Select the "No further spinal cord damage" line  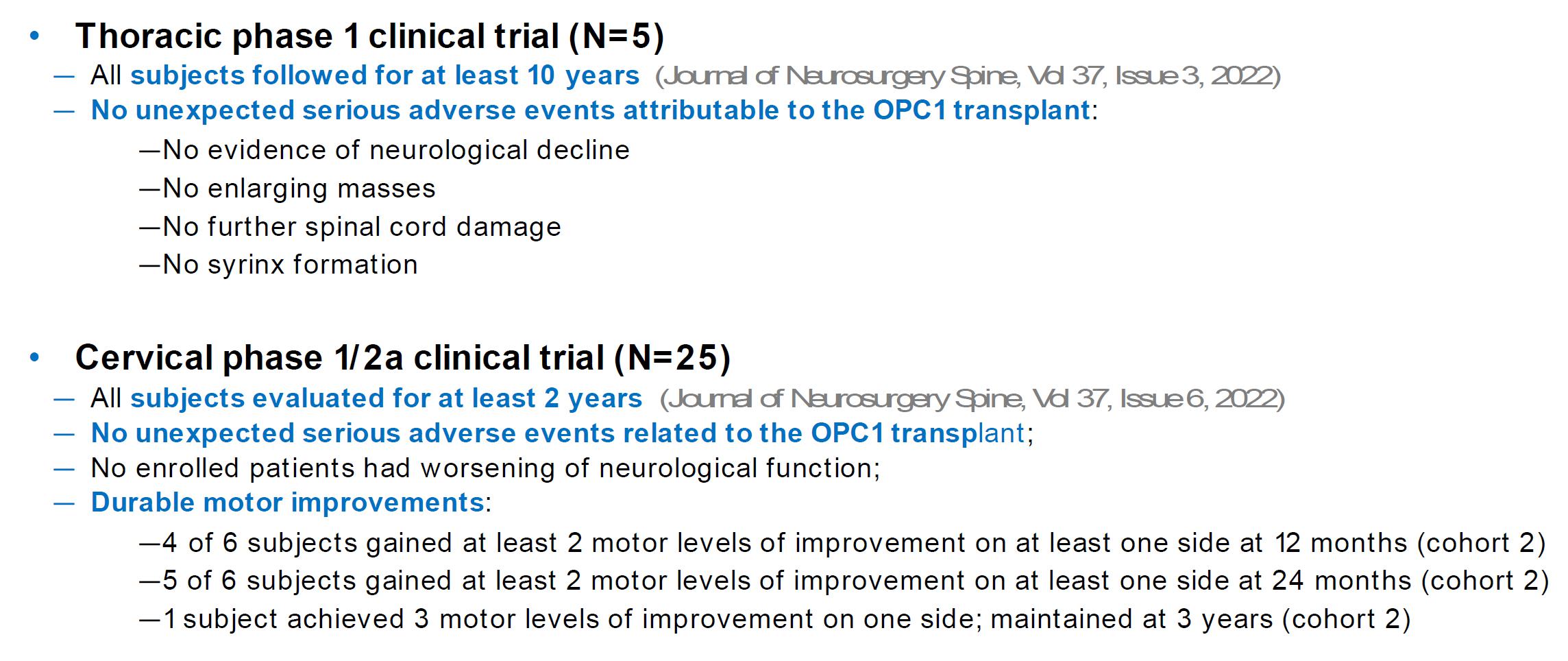[x=350, y=227]
